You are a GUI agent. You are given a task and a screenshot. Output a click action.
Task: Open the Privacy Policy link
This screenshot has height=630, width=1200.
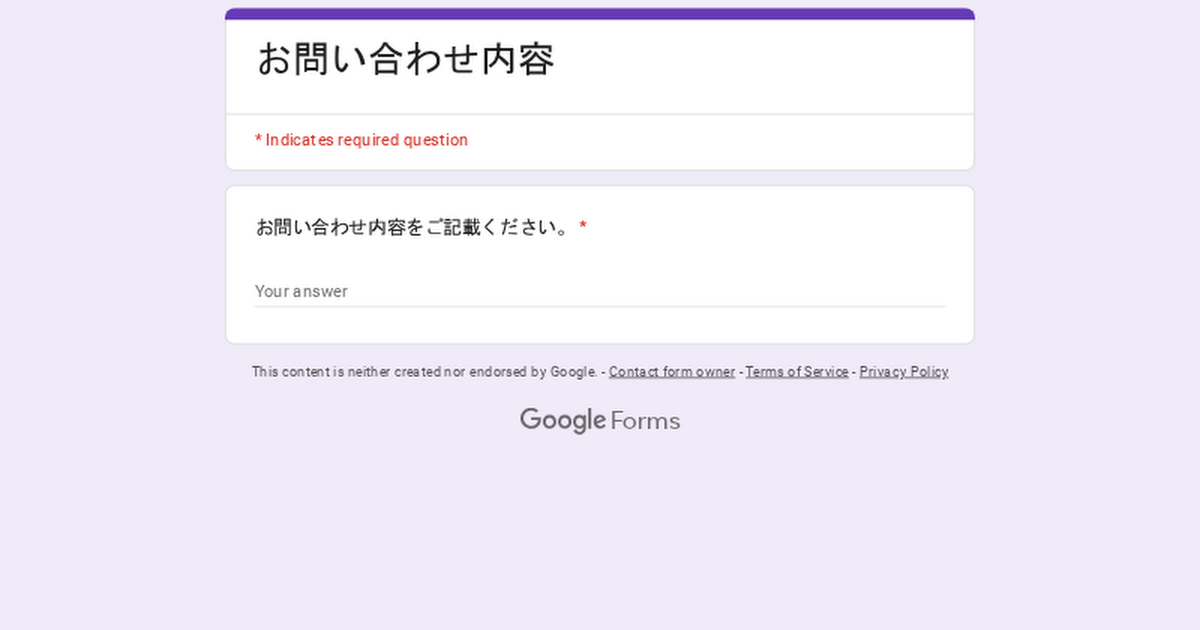(903, 372)
